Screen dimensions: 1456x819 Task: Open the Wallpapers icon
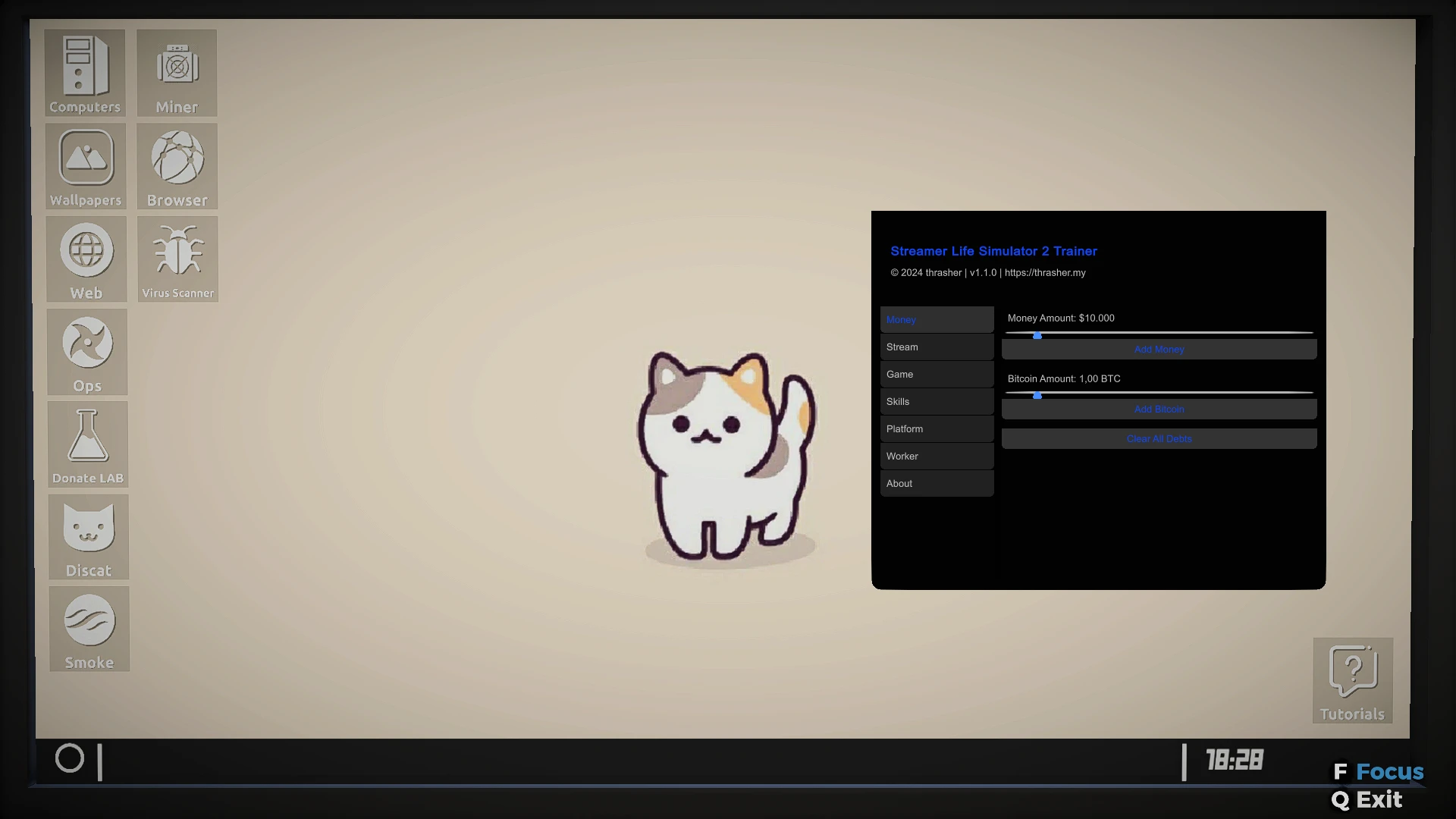tap(85, 166)
